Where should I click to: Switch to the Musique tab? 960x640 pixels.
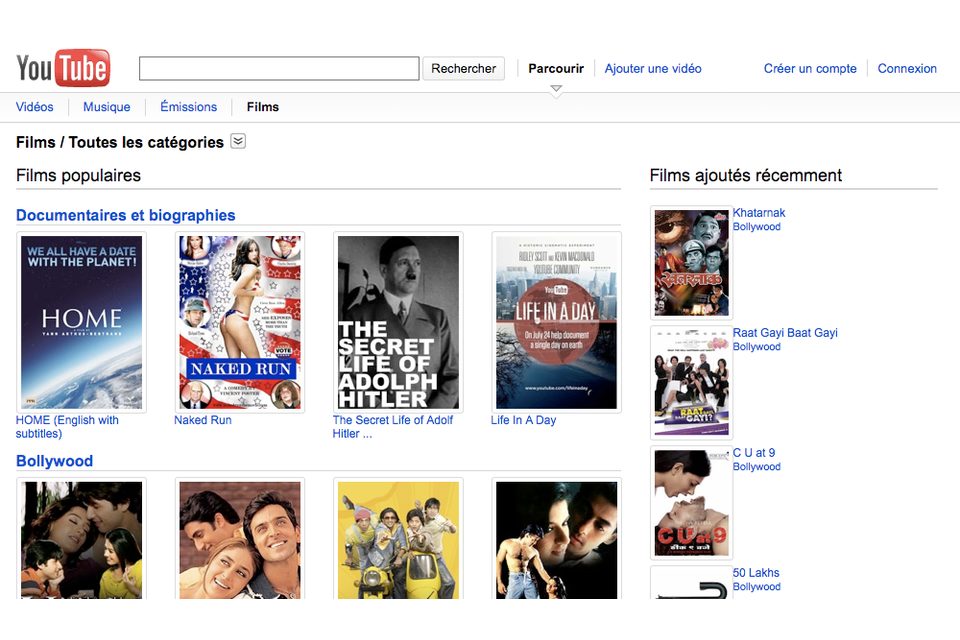(x=107, y=107)
